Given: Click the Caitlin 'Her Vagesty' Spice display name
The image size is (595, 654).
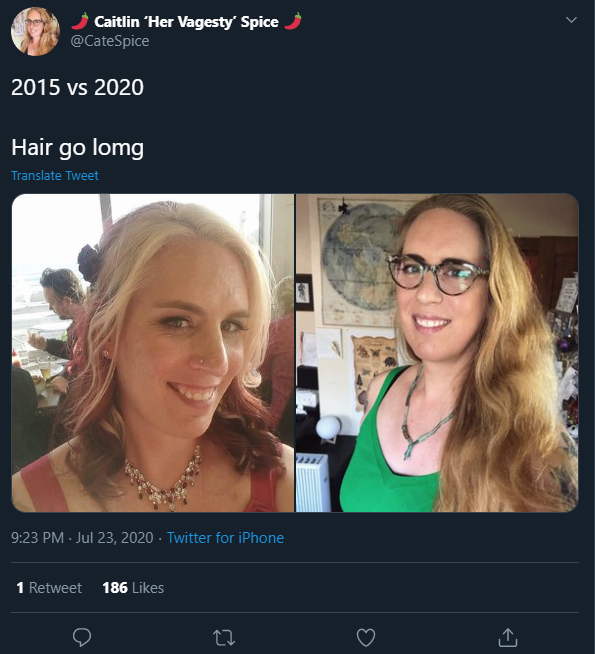Looking at the screenshot, I should point(186,22).
